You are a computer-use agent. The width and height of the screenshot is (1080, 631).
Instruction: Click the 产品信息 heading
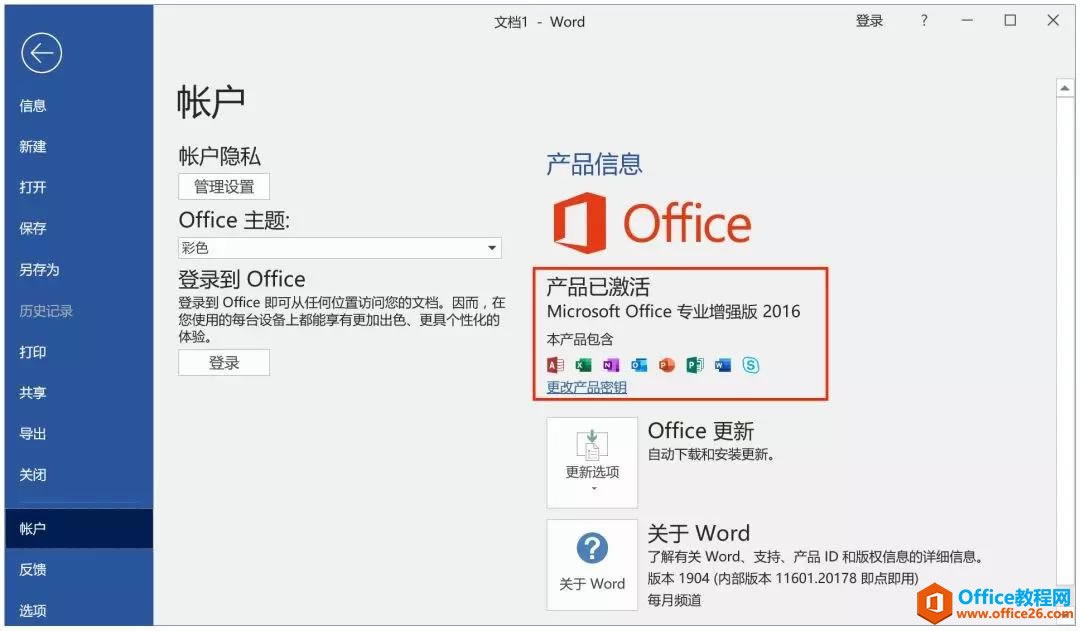pyautogui.click(x=594, y=165)
